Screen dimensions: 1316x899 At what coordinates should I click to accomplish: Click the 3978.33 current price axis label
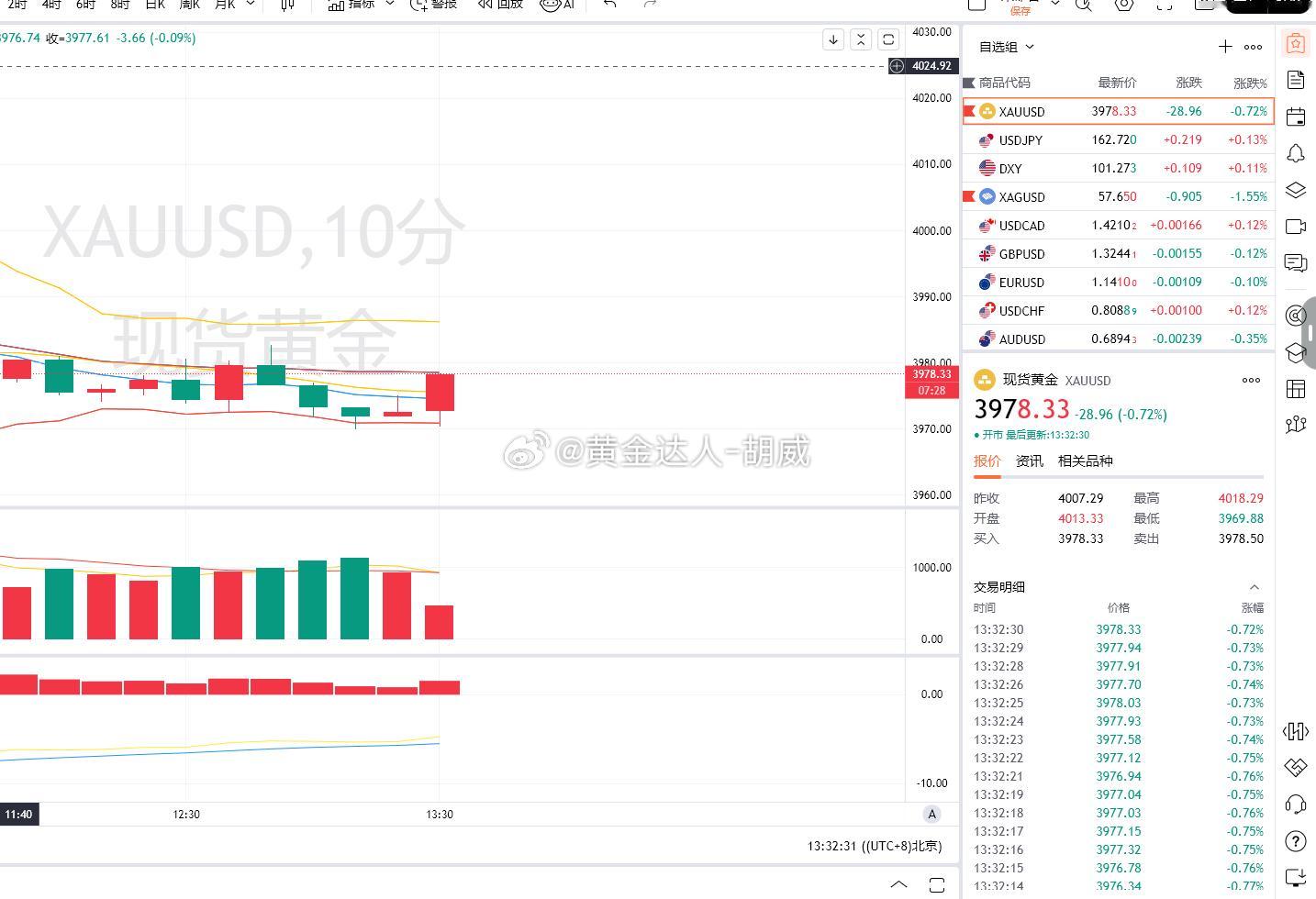pyautogui.click(x=931, y=374)
